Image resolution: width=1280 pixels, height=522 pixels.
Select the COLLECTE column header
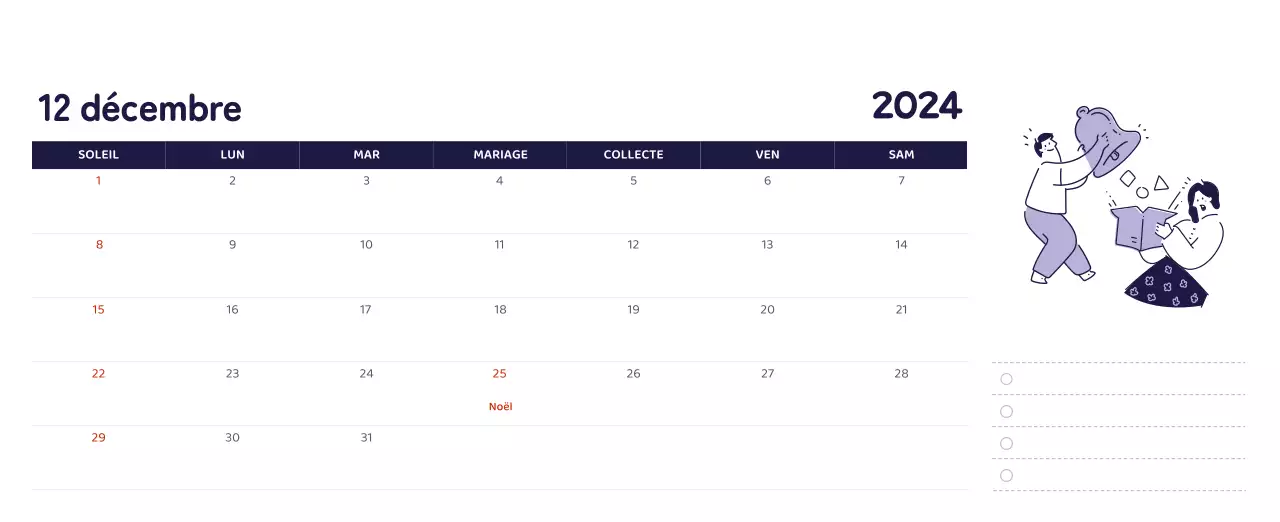coord(633,155)
